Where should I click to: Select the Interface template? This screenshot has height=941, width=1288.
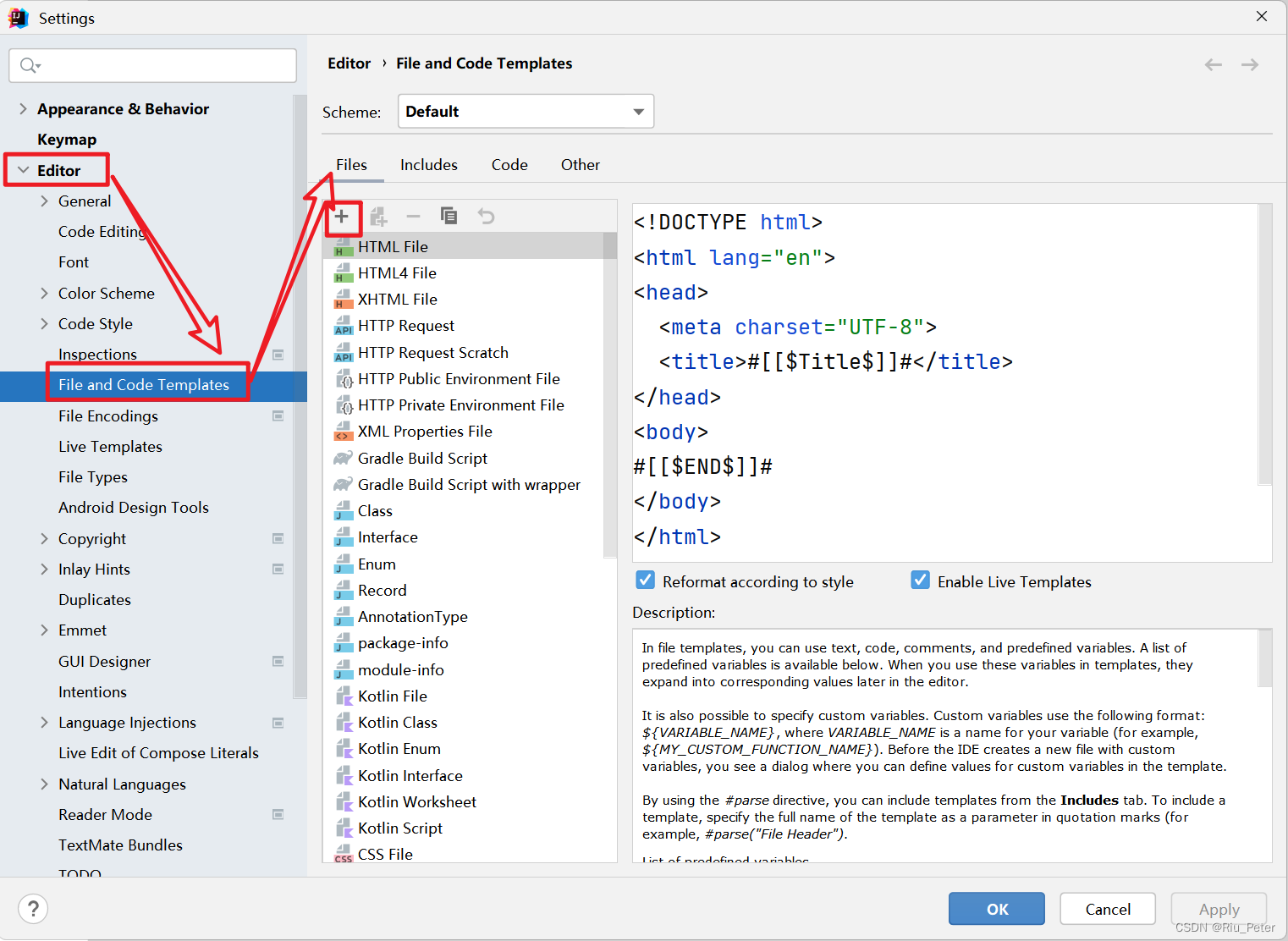(388, 537)
